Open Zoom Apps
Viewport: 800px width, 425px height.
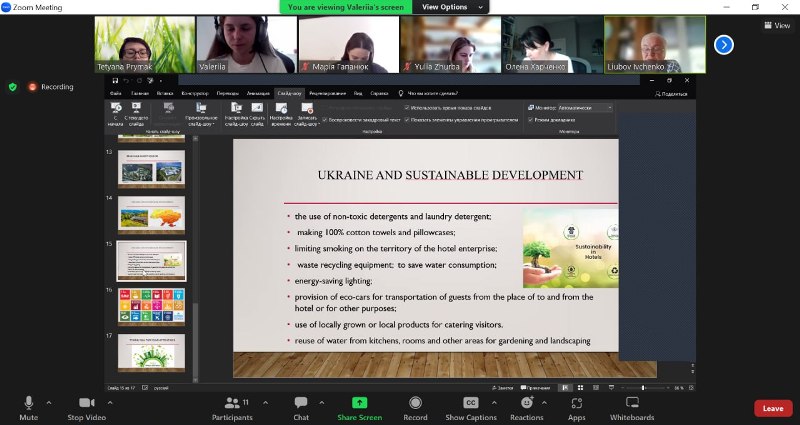point(577,403)
